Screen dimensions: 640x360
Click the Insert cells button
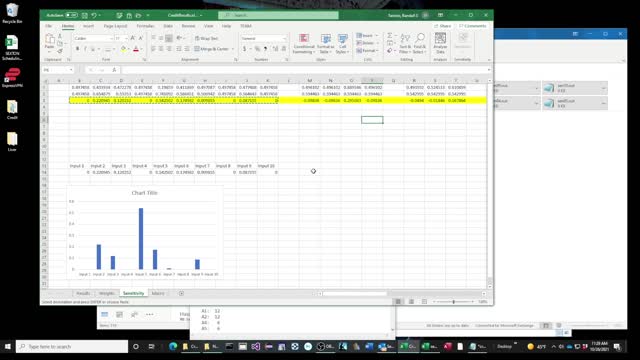coord(364,36)
